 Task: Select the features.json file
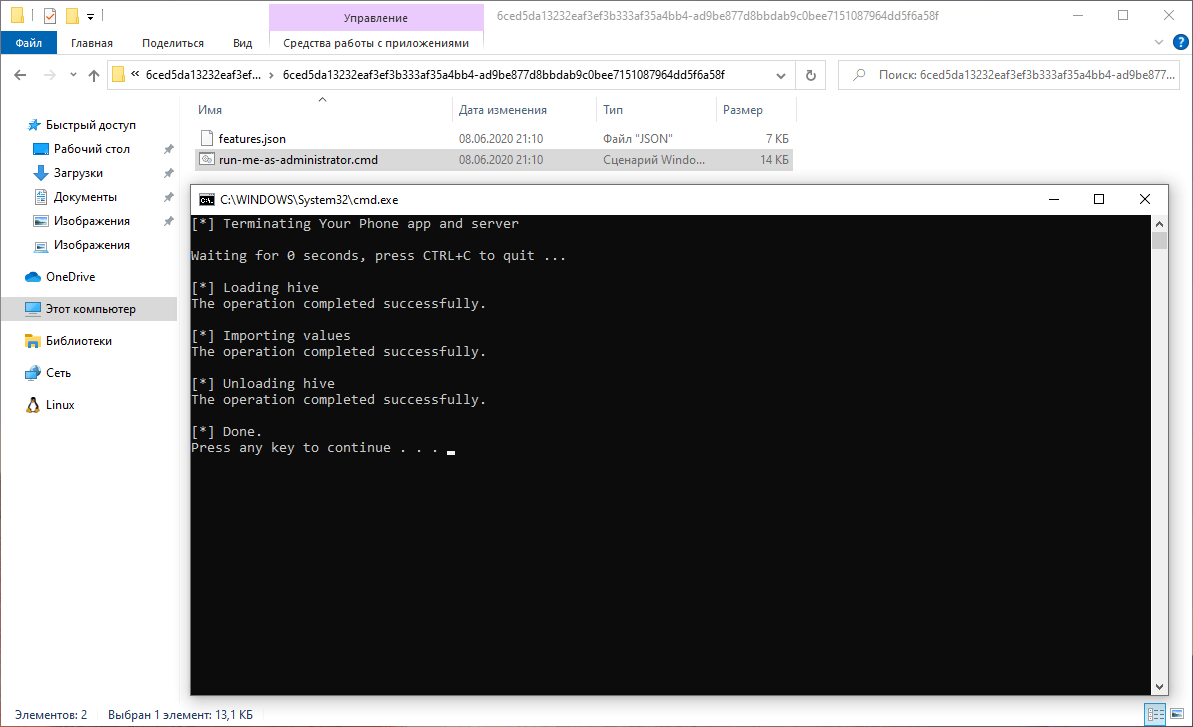point(251,138)
